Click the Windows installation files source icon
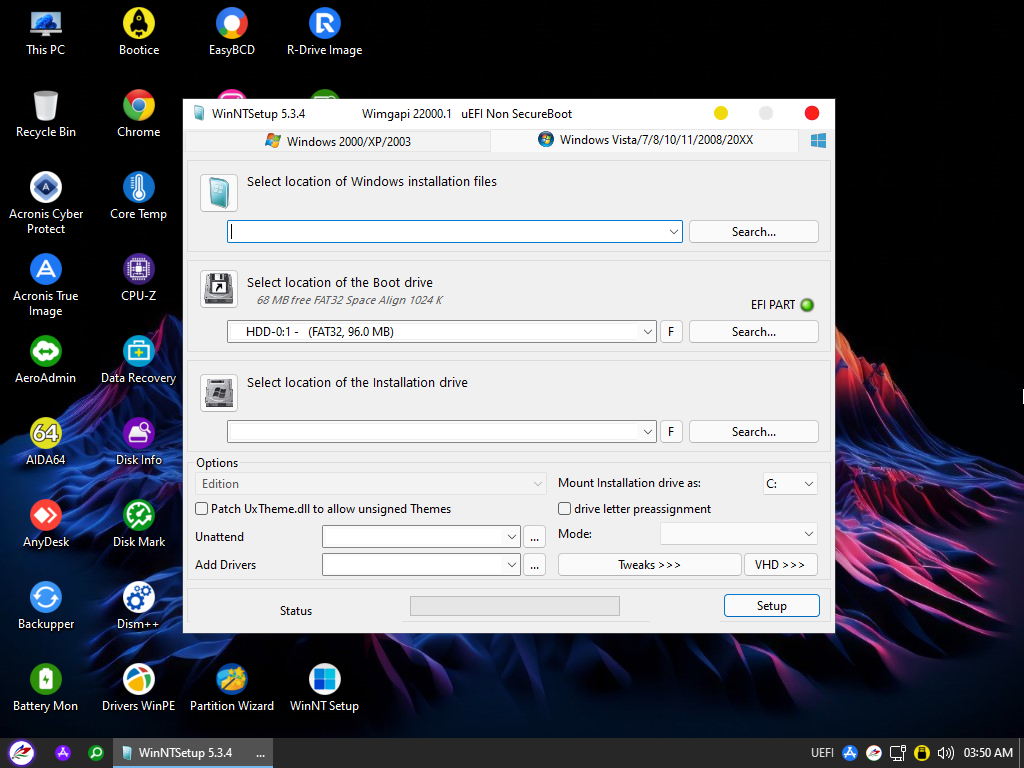The image size is (1024, 768). coord(219,193)
